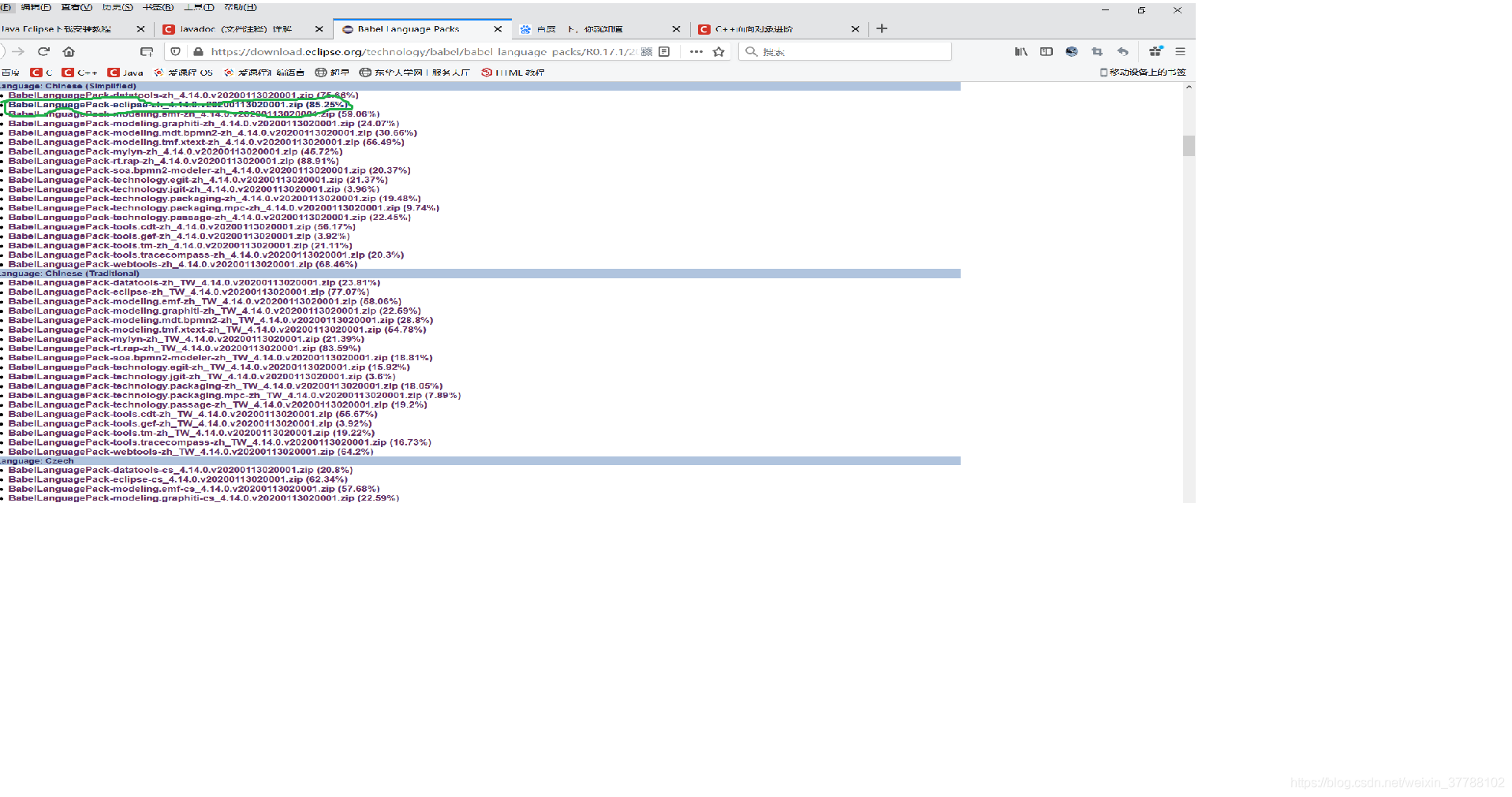Open the 编辑(E) menu
Image resolution: width=1512 pixels, height=797 pixels.
(35, 7)
